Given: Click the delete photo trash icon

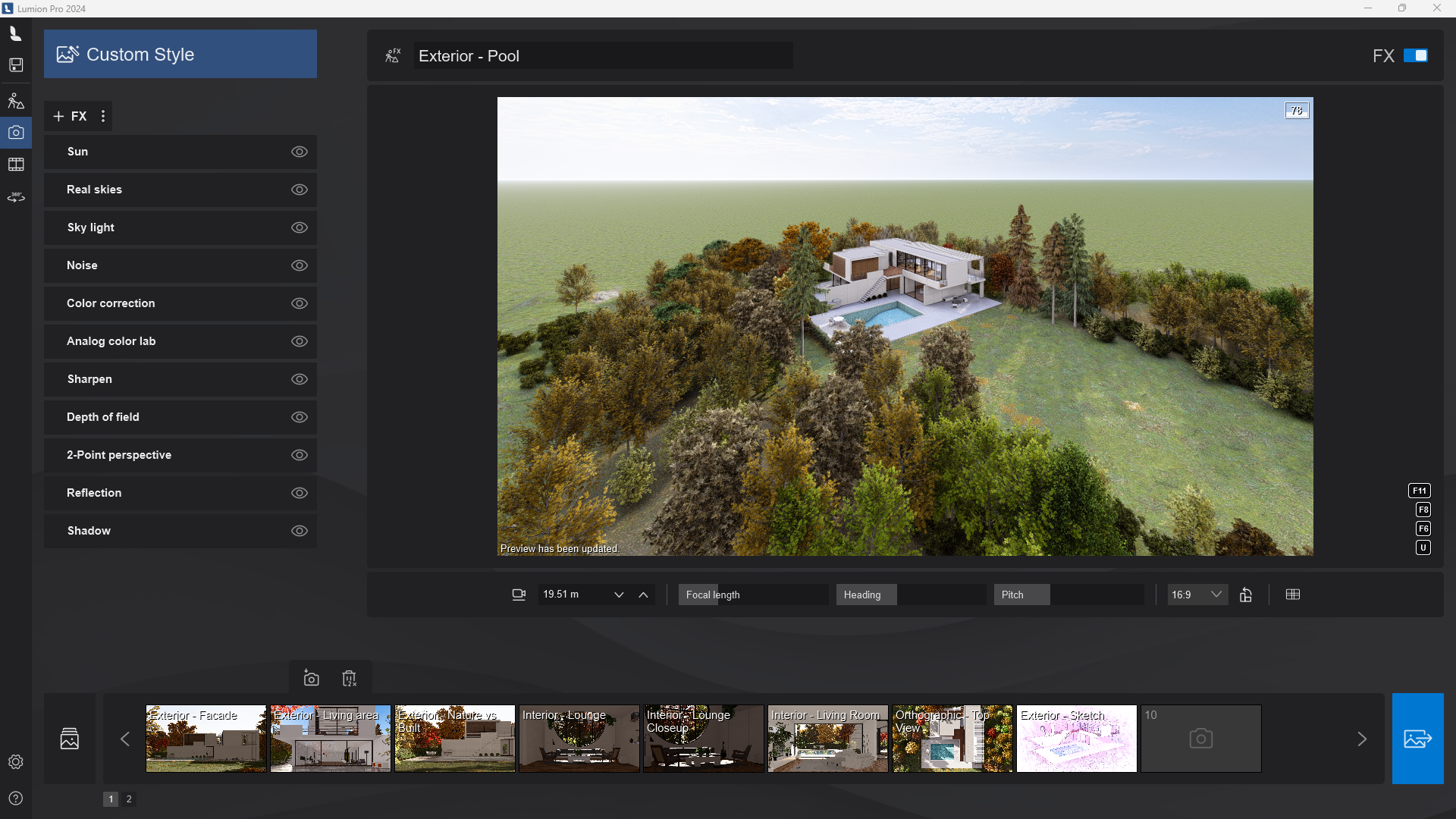Looking at the screenshot, I should [349, 678].
